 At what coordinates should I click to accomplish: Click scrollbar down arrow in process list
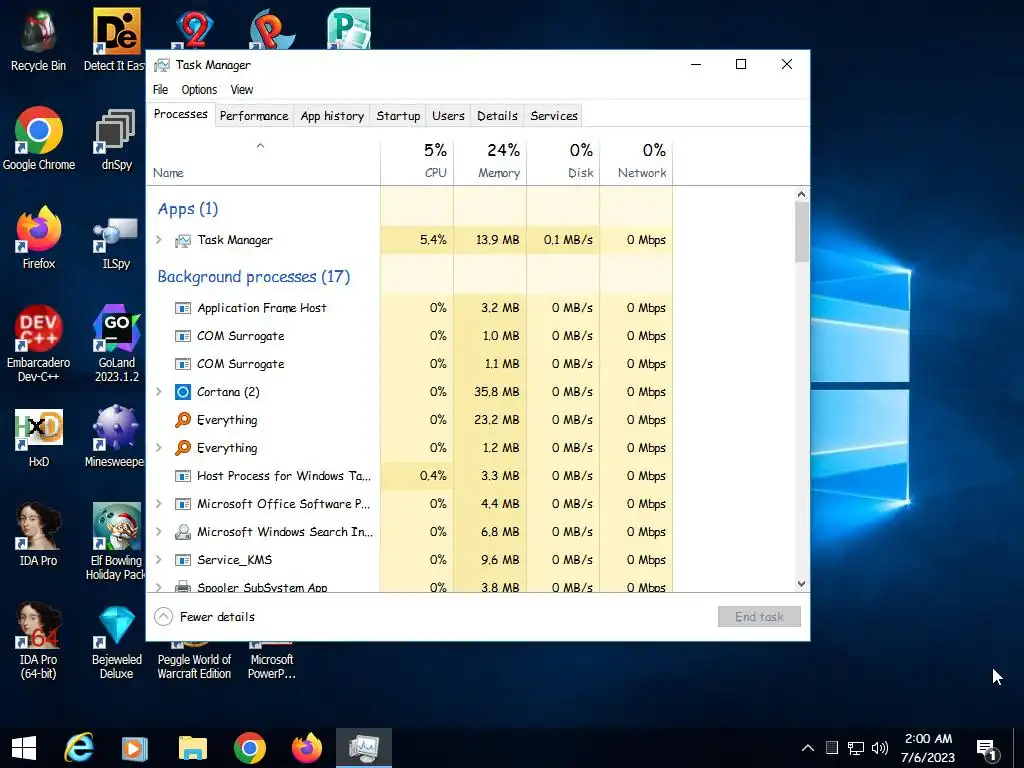(x=801, y=584)
